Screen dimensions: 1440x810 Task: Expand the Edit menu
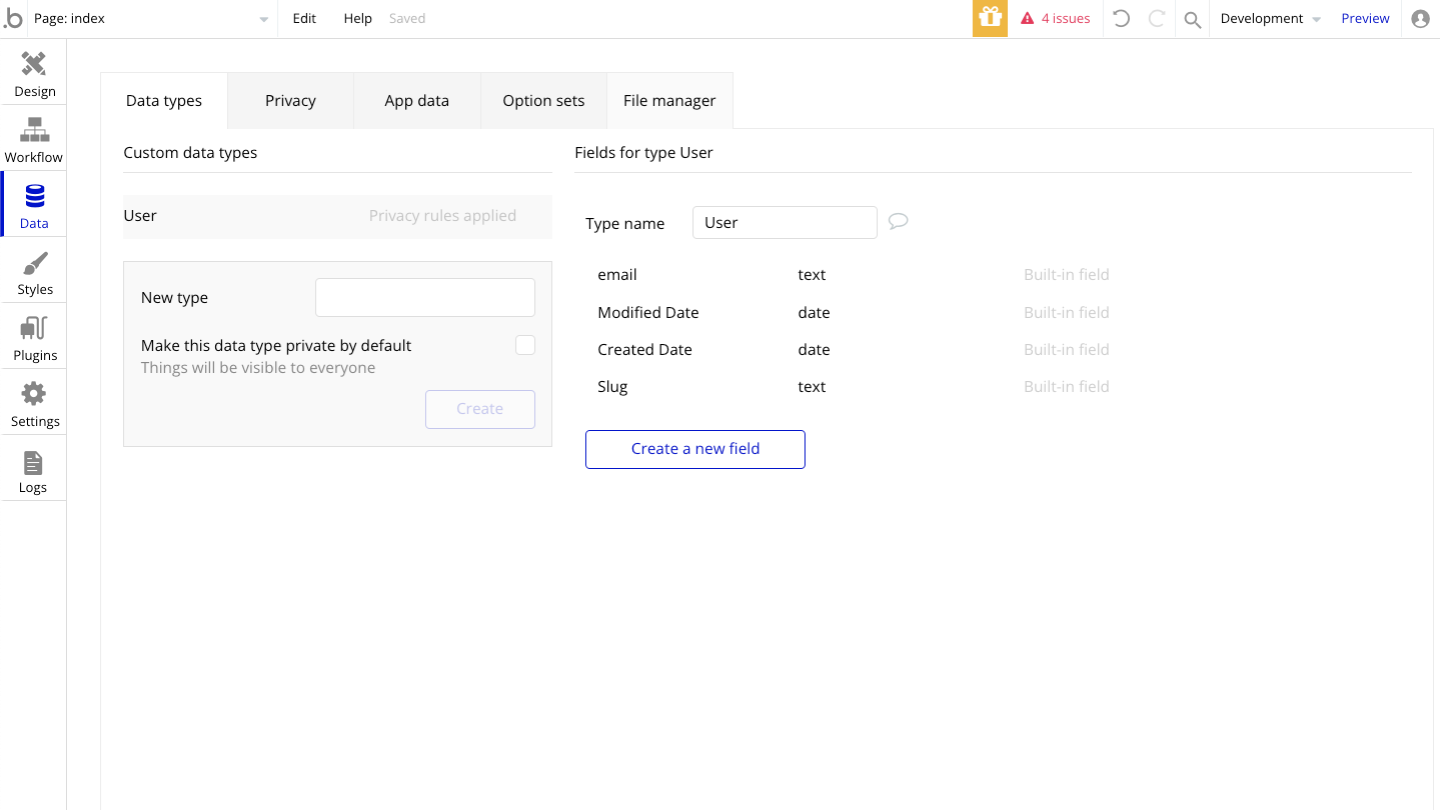[303, 18]
